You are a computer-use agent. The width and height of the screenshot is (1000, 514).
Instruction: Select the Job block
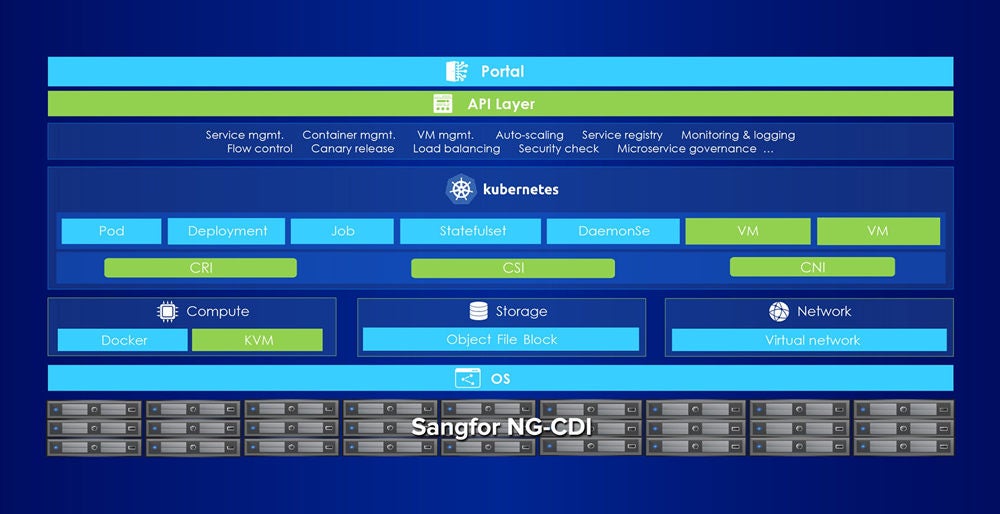pyautogui.click(x=342, y=231)
